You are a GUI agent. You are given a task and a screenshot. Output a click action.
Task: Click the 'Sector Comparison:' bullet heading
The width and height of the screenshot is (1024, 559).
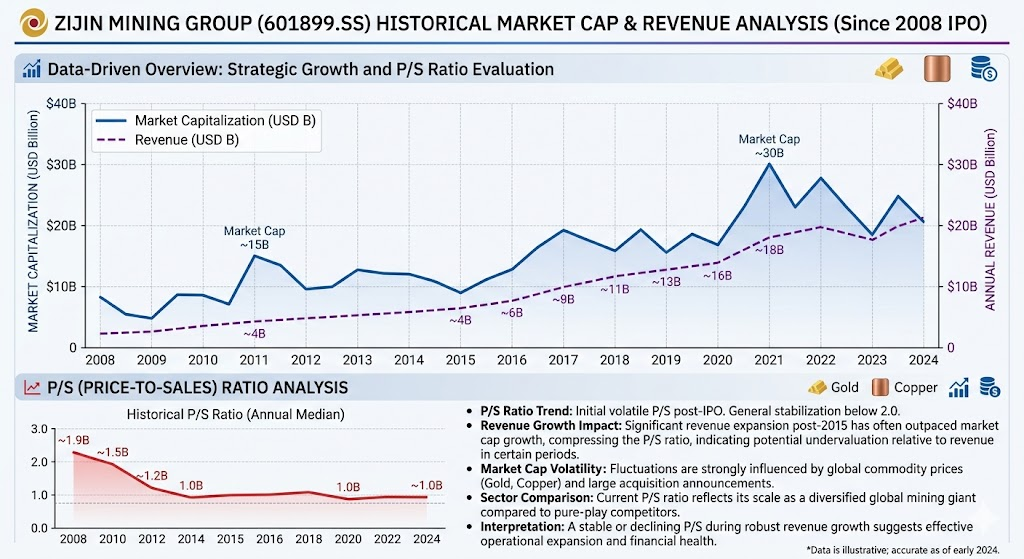coord(537,498)
